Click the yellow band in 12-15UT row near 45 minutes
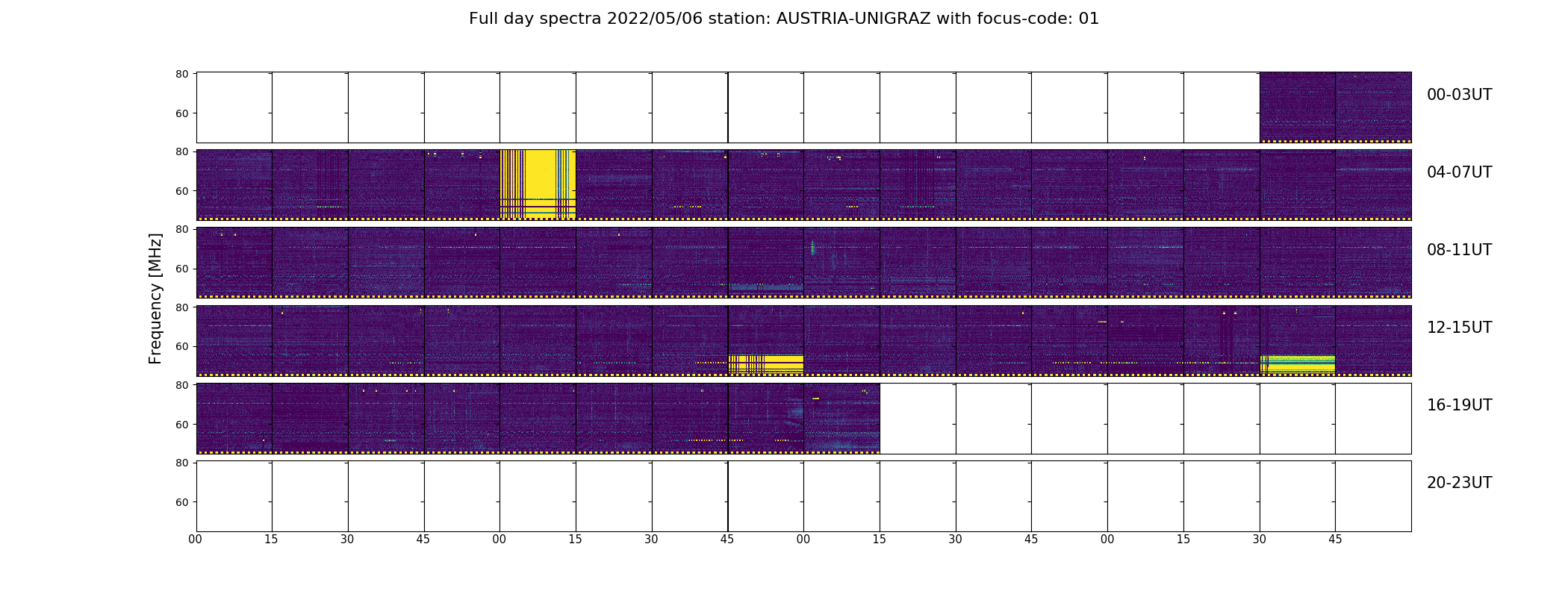The image size is (1568, 597). [766, 363]
